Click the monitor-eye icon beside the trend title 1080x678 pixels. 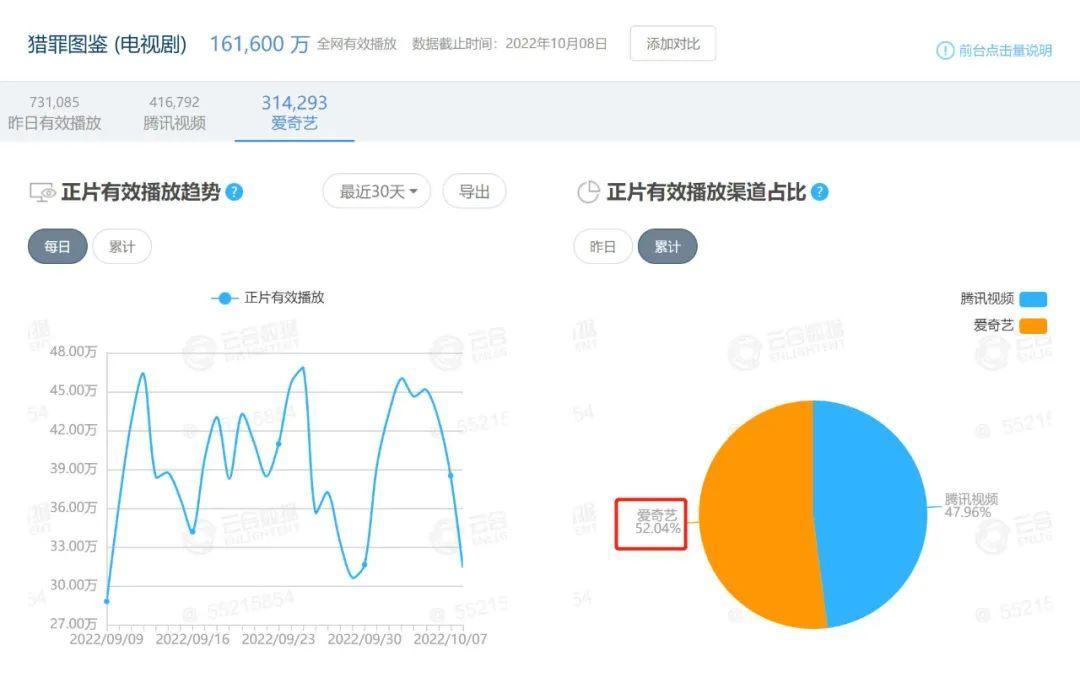(42, 192)
